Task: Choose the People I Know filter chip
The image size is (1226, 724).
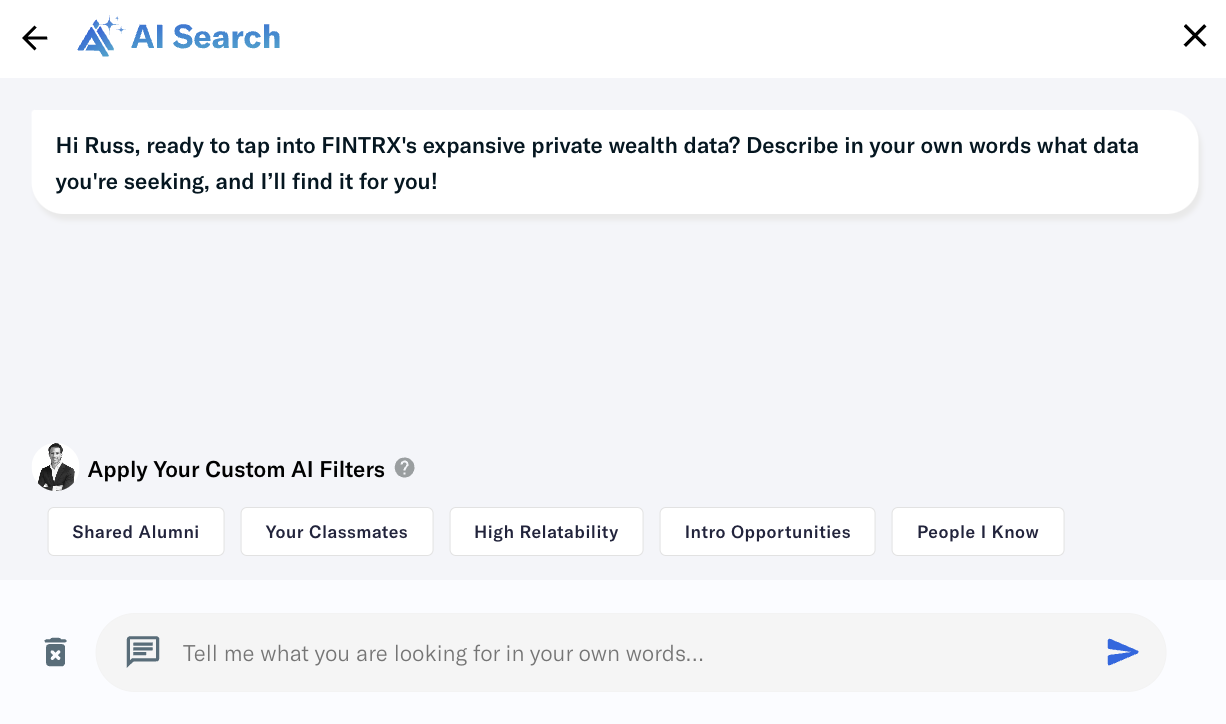Action: point(977,532)
